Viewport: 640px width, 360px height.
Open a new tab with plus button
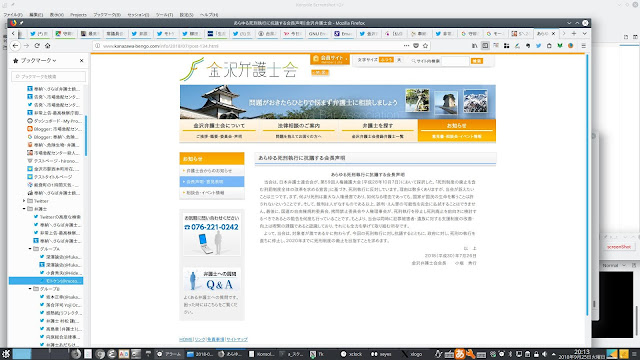coord(574,33)
